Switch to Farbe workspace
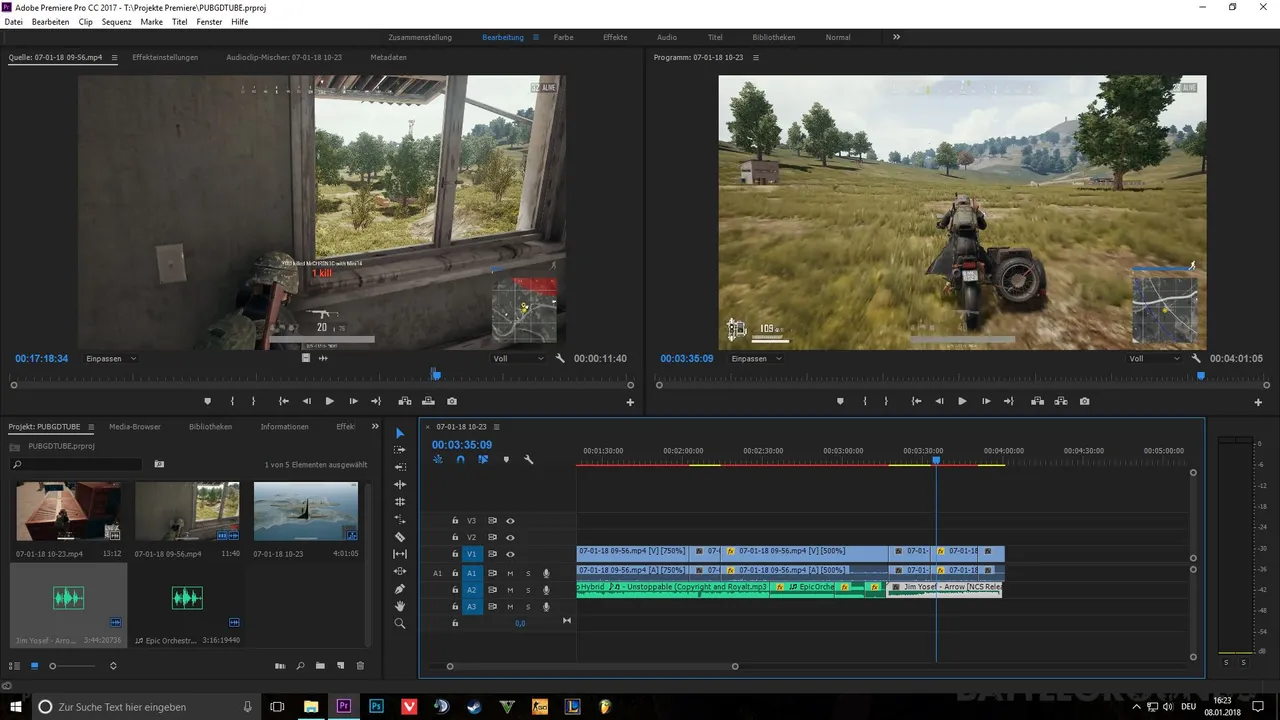 tap(563, 37)
